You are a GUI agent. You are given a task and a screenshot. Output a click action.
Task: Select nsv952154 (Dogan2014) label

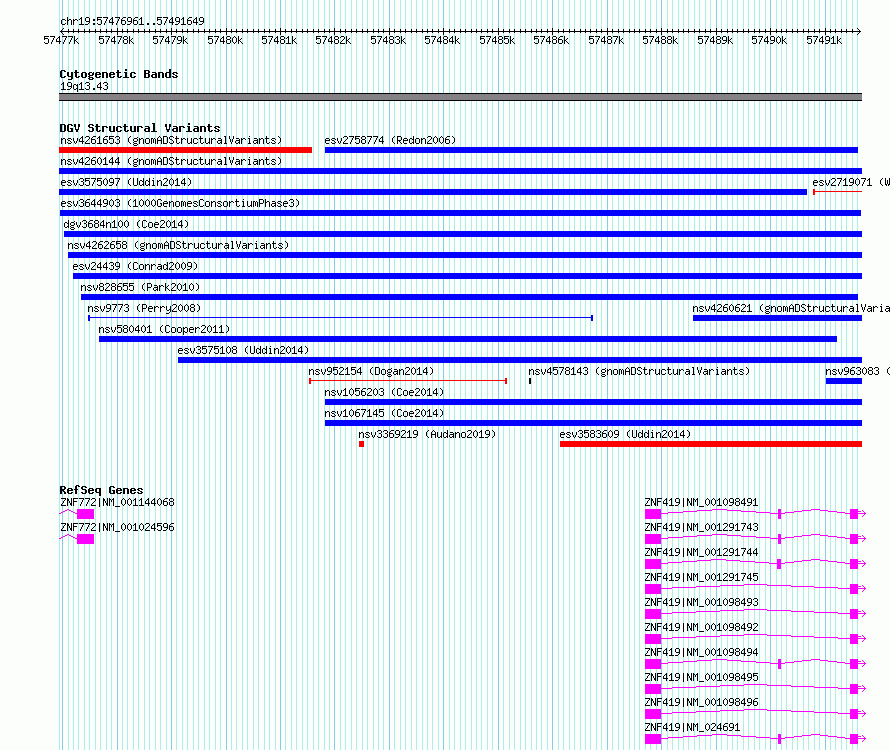(371, 371)
